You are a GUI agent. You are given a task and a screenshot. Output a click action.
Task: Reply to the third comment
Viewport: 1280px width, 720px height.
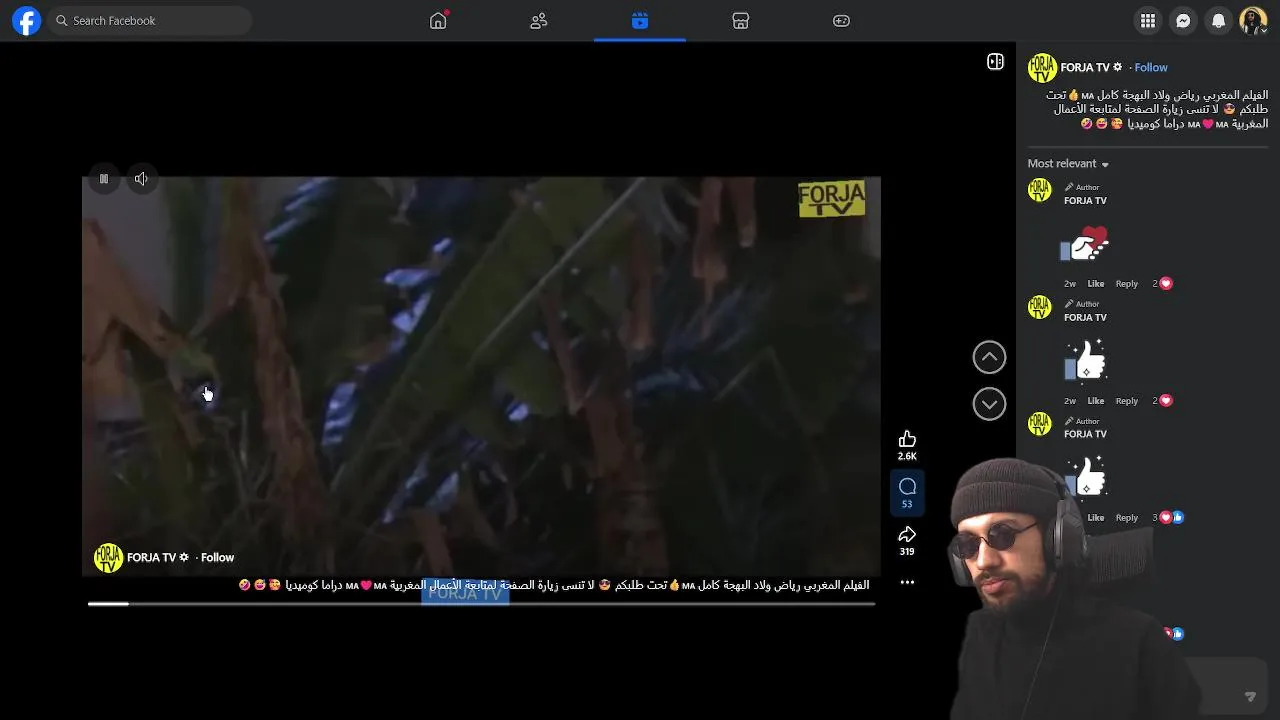pos(1127,518)
